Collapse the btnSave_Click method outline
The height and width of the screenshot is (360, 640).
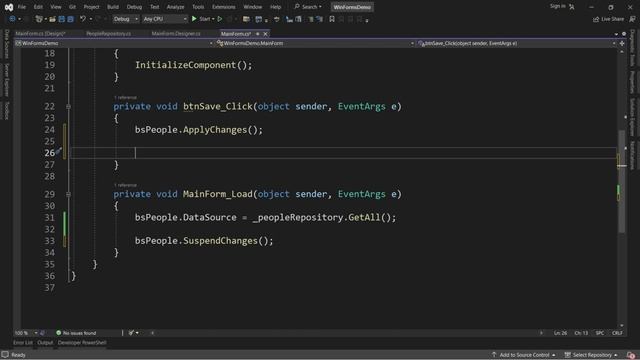point(68,107)
